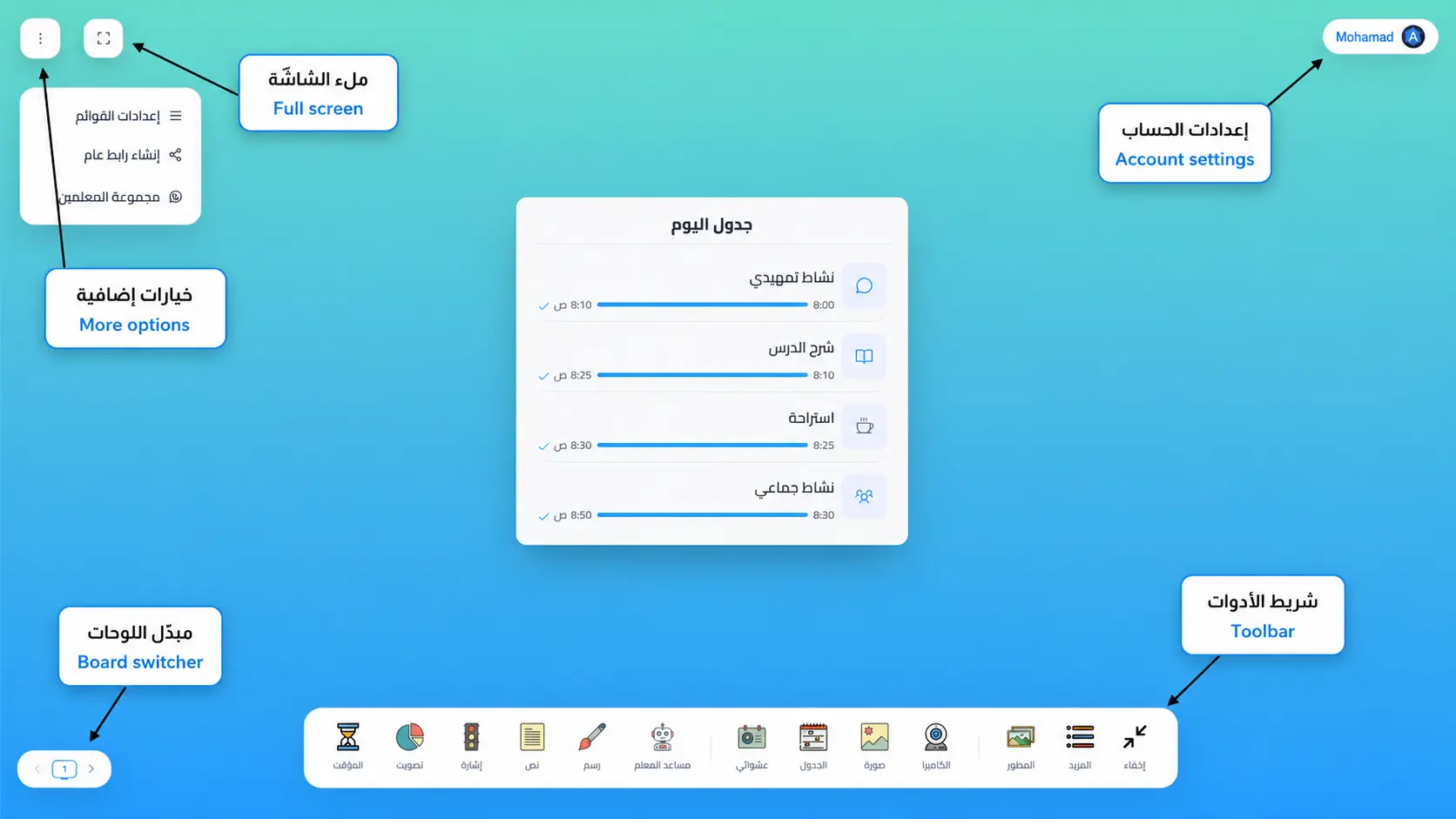Expand the more (المزيد) tools list
1456x819 pixels.
pyautogui.click(x=1080, y=747)
